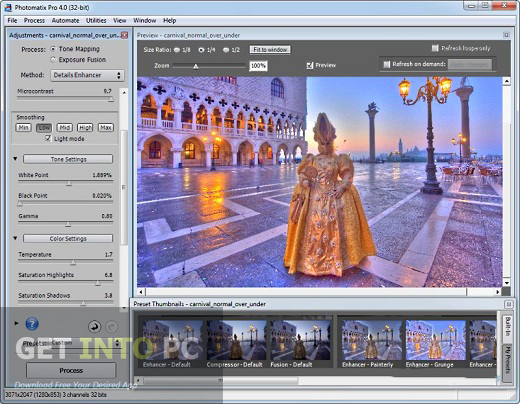The width and height of the screenshot is (520, 404).
Task: Adjust the Temperature slider
Action: pyautogui.click(x=73, y=263)
